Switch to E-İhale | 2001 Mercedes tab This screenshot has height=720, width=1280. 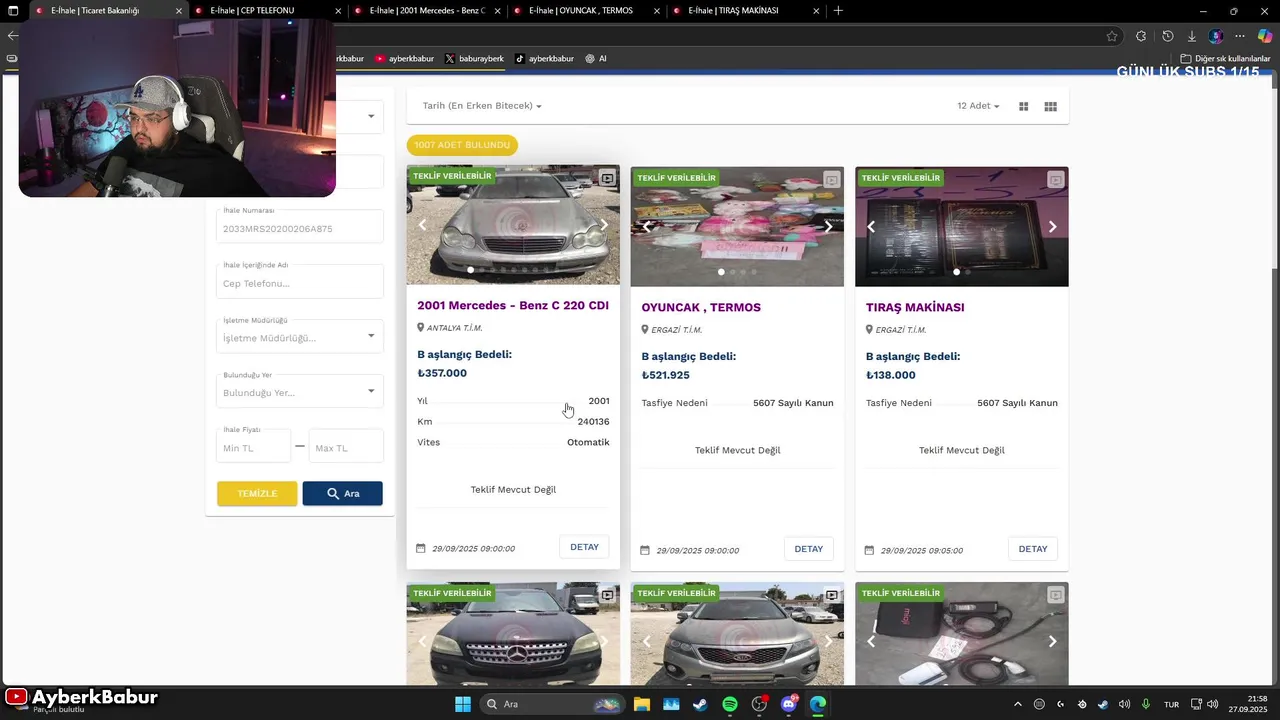[427, 11]
